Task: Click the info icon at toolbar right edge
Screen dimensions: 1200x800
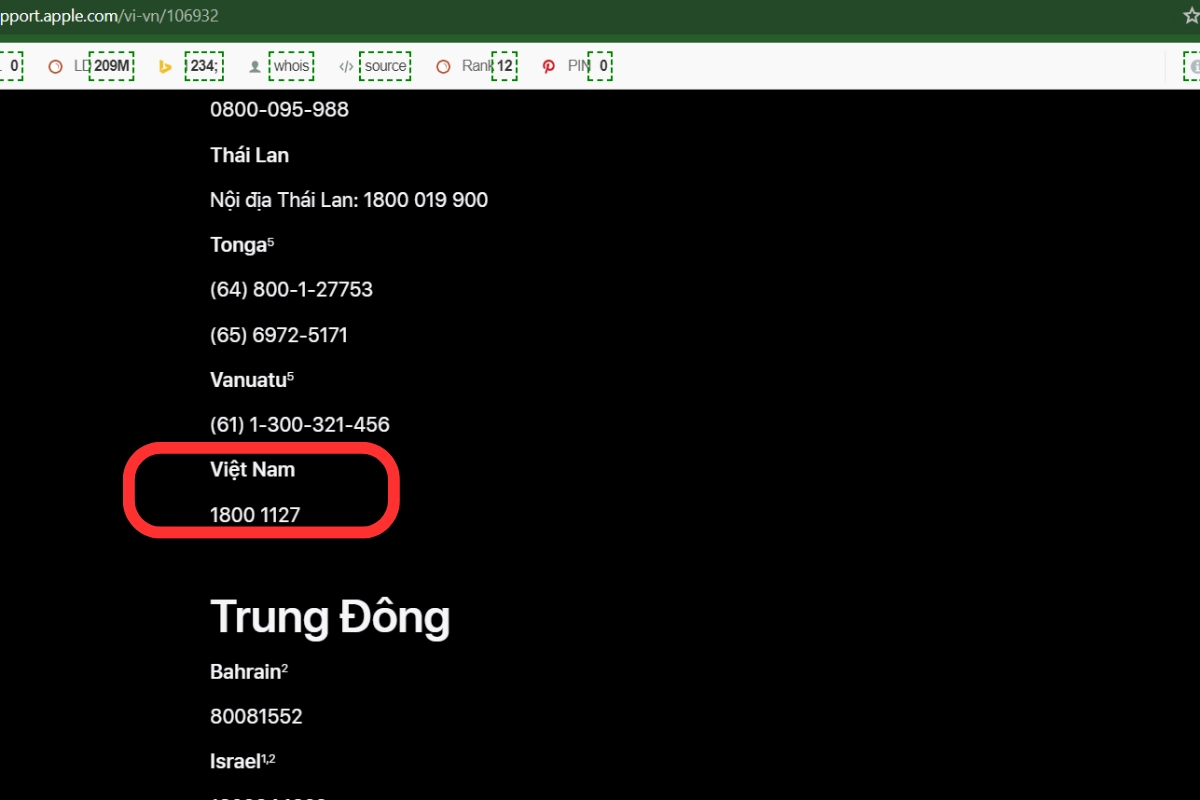Action: tap(1192, 67)
